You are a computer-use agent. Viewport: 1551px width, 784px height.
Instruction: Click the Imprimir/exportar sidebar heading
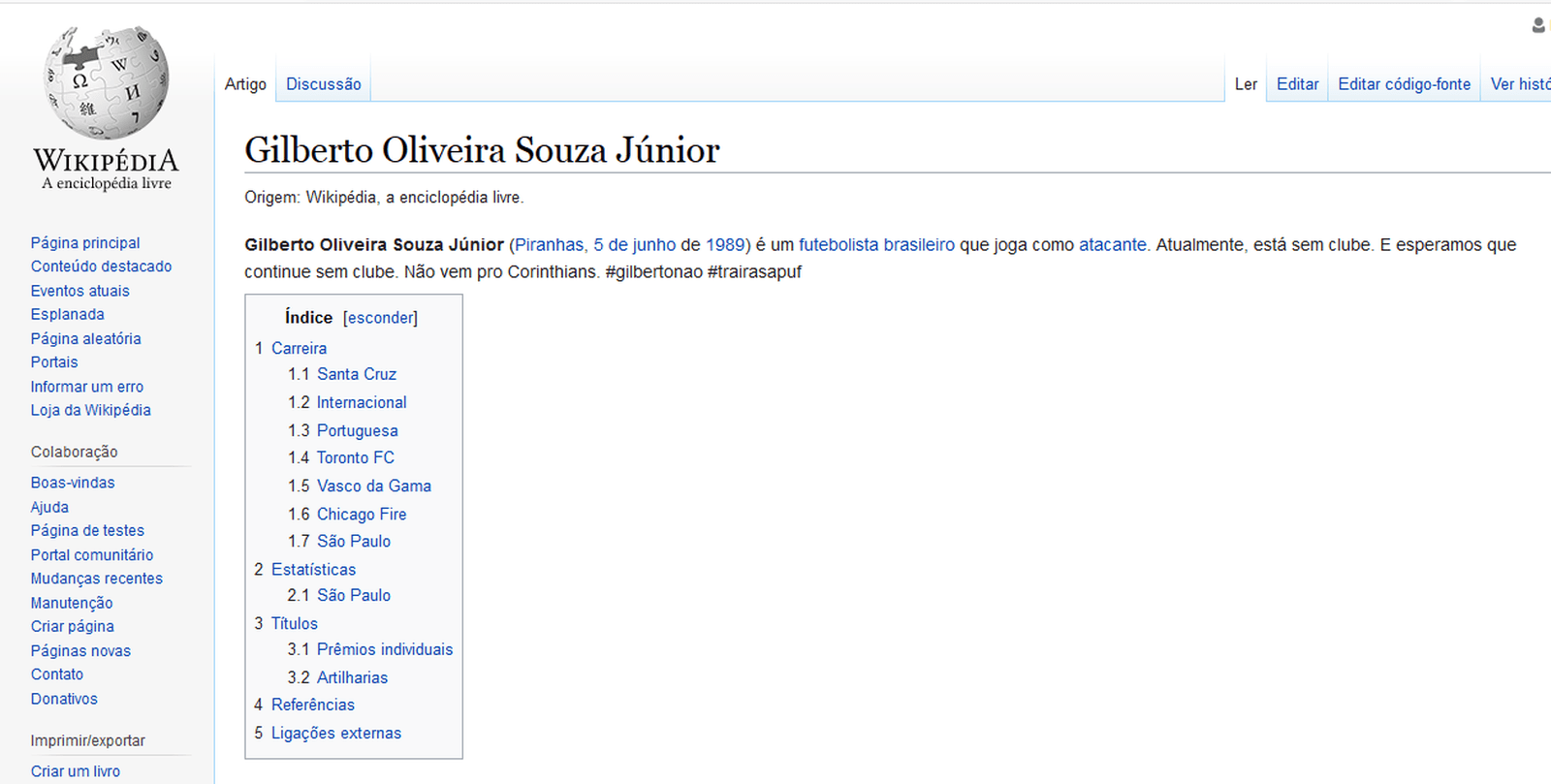click(x=87, y=740)
